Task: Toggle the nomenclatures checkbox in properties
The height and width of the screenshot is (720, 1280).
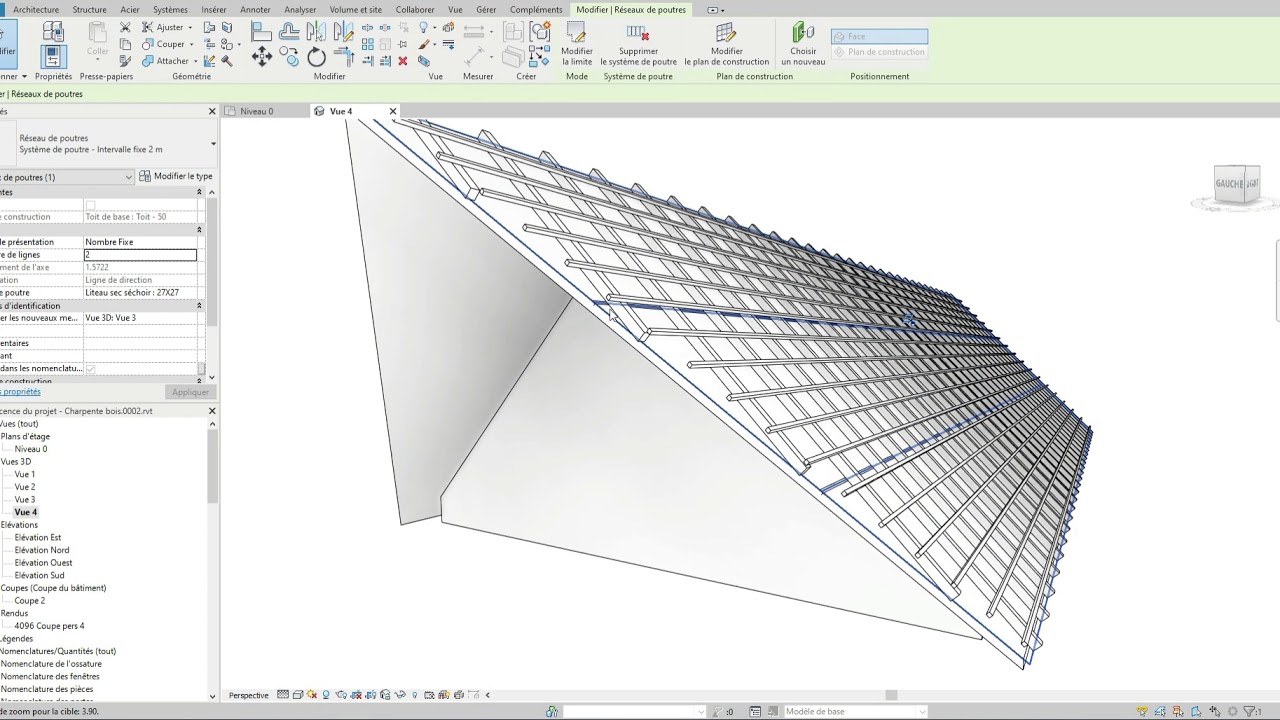Action: pos(90,368)
